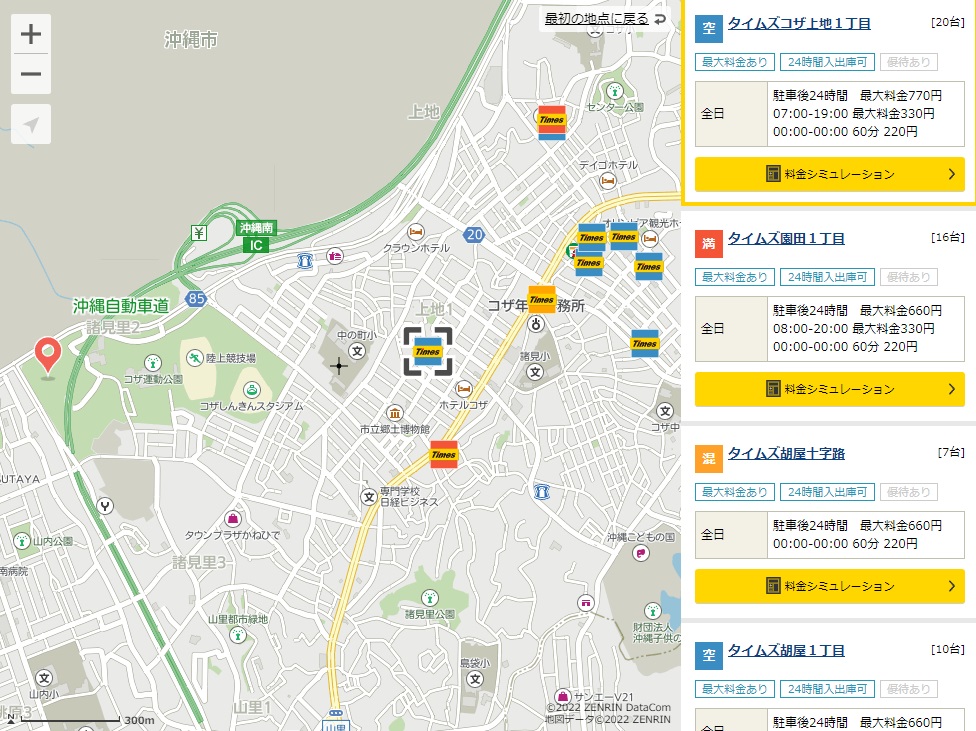Image resolution: width=976 pixels, height=731 pixels.
Task: Click the クラウンホテル bed icon
Action: pos(416,232)
